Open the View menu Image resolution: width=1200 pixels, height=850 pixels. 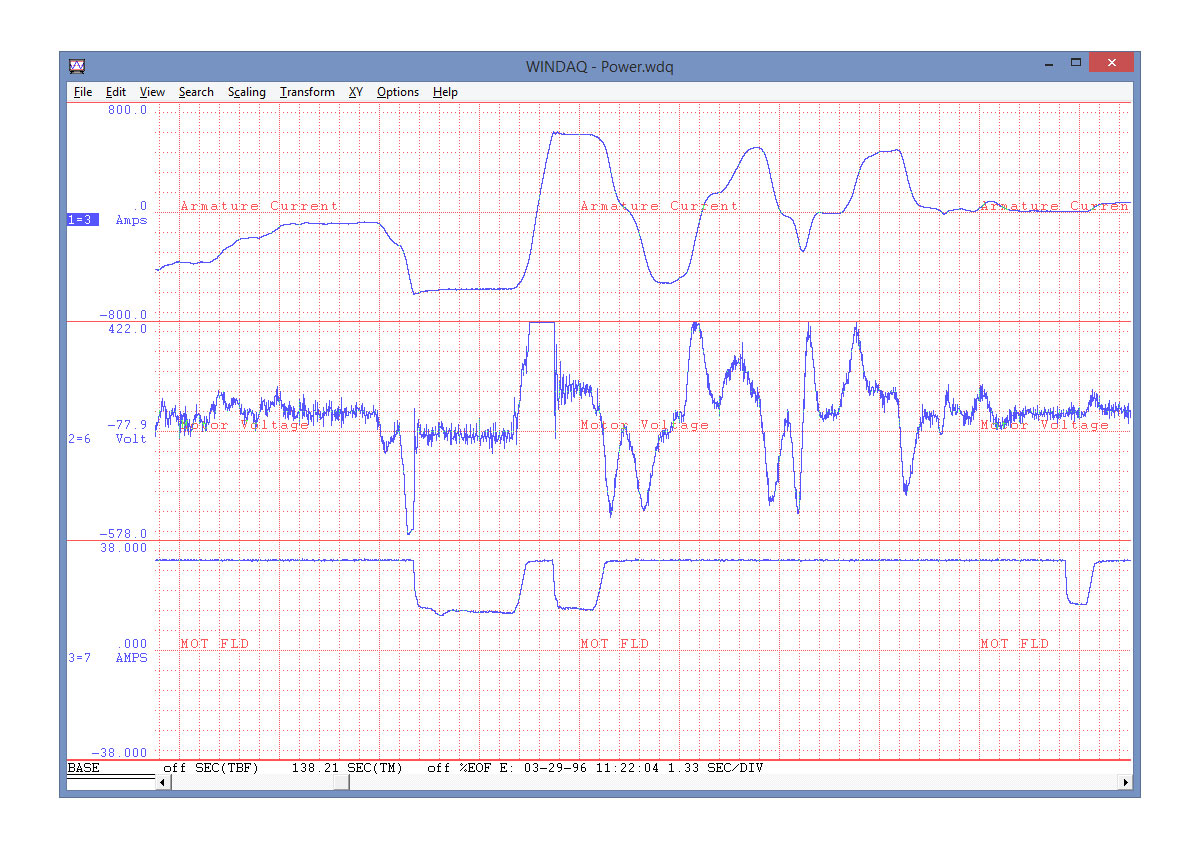[152, 92]
